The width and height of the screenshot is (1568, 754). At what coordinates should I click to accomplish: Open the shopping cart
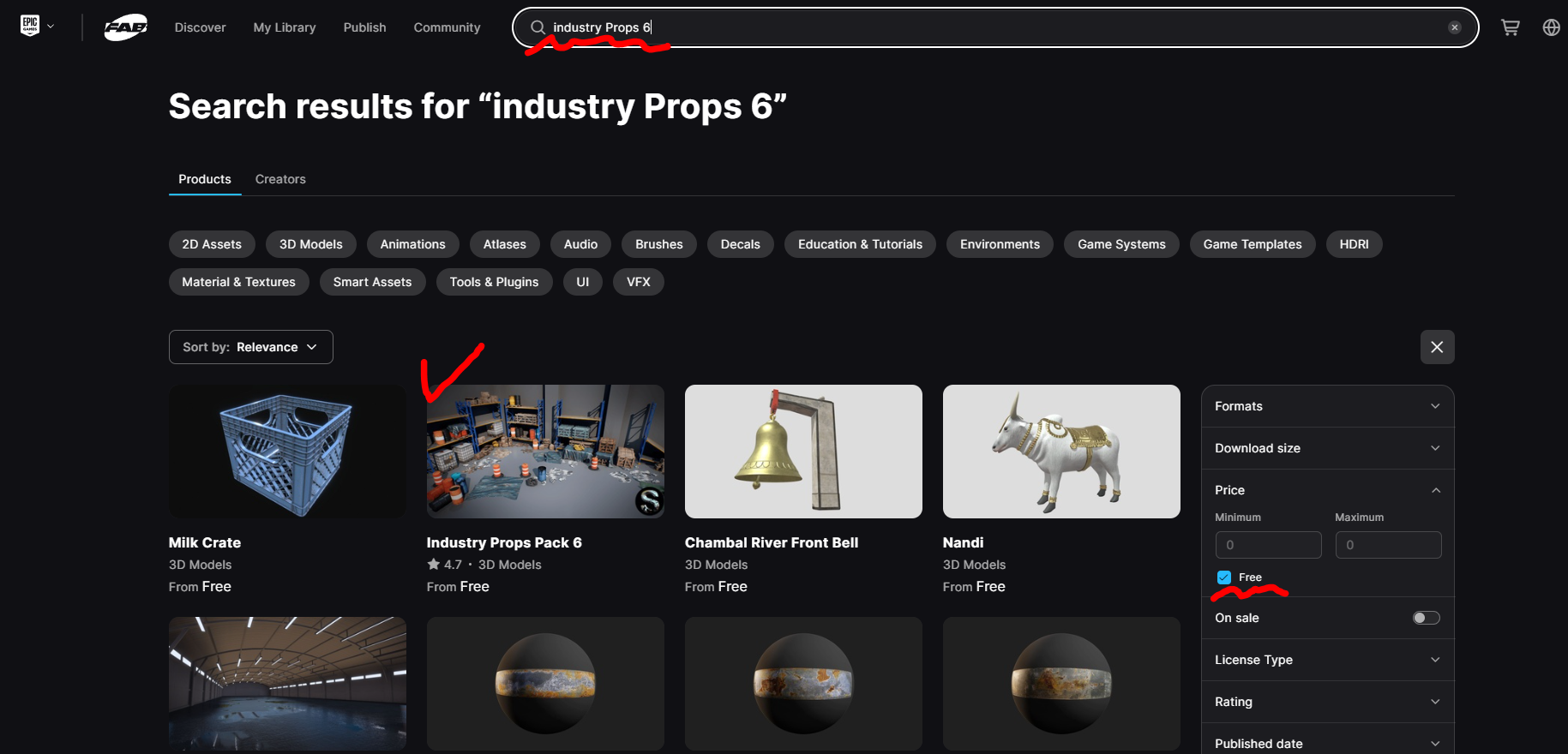(1510, 27)
